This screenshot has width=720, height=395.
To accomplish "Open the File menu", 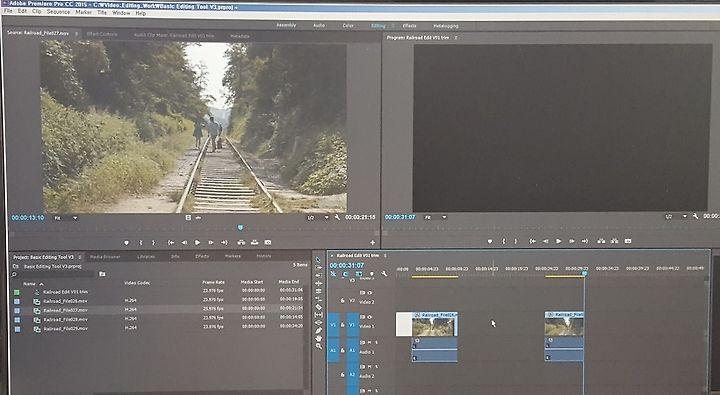I will 8,11.
